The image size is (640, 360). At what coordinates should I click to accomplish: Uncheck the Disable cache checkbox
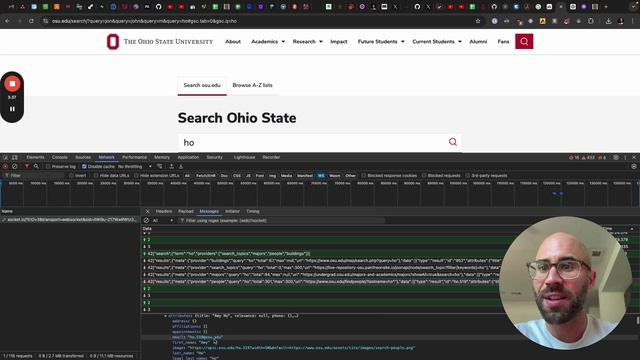click(x=84, y=167)
